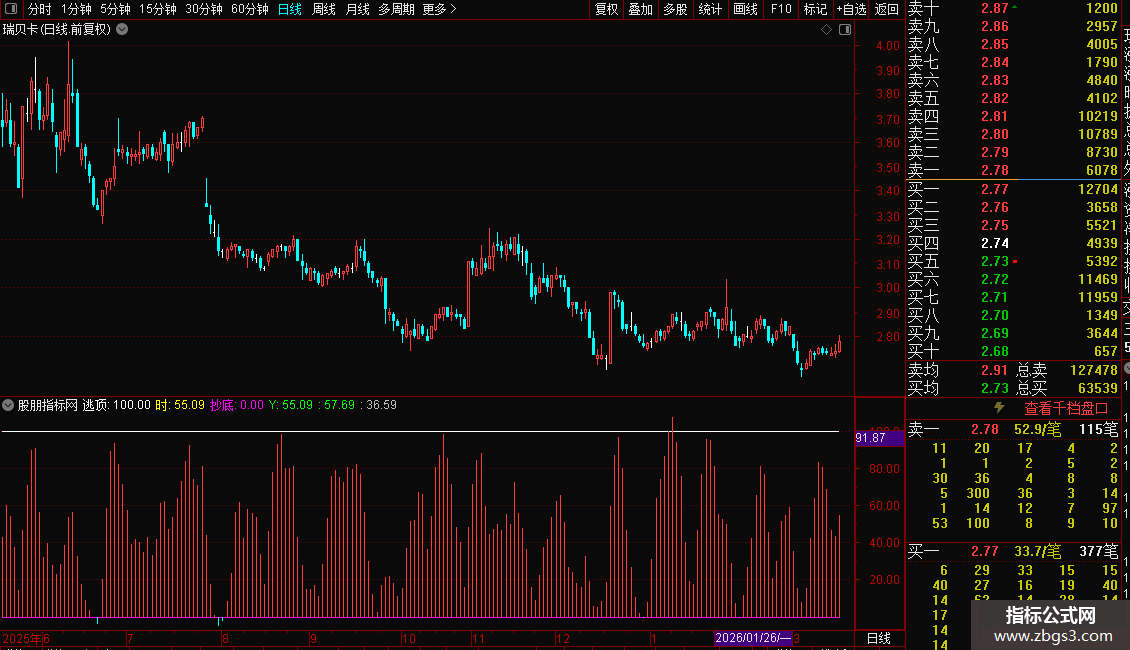Expand the 更多 periods arrow
The height and width of the screenshot is (650, 1130).
pyautogui.click(x=453, y=9)
